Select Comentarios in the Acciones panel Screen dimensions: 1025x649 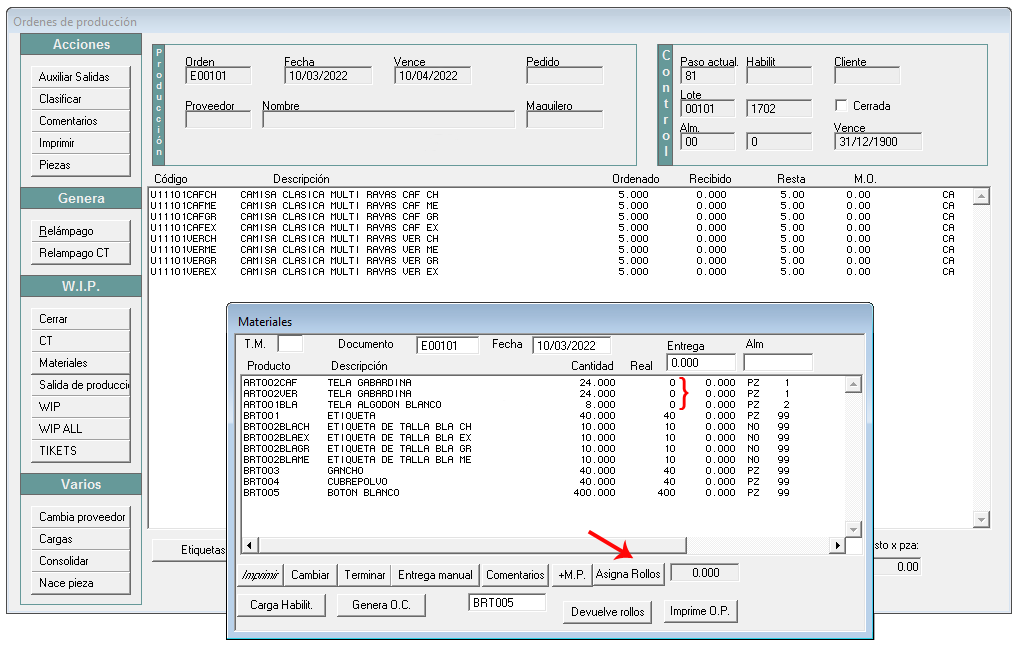(80, 121)
